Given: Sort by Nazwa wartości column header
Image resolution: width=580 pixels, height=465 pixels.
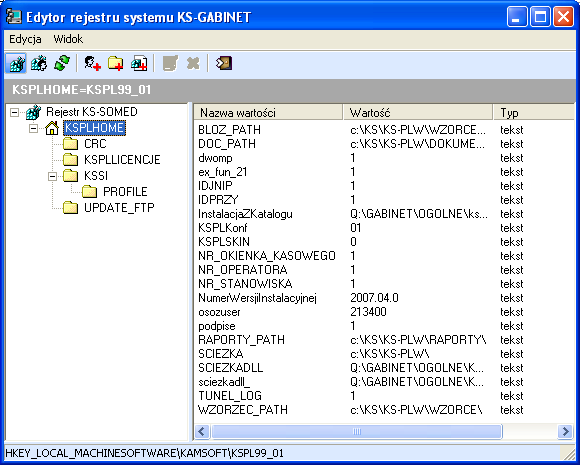Looking at the screenshot, I should [x=268, y=112].
